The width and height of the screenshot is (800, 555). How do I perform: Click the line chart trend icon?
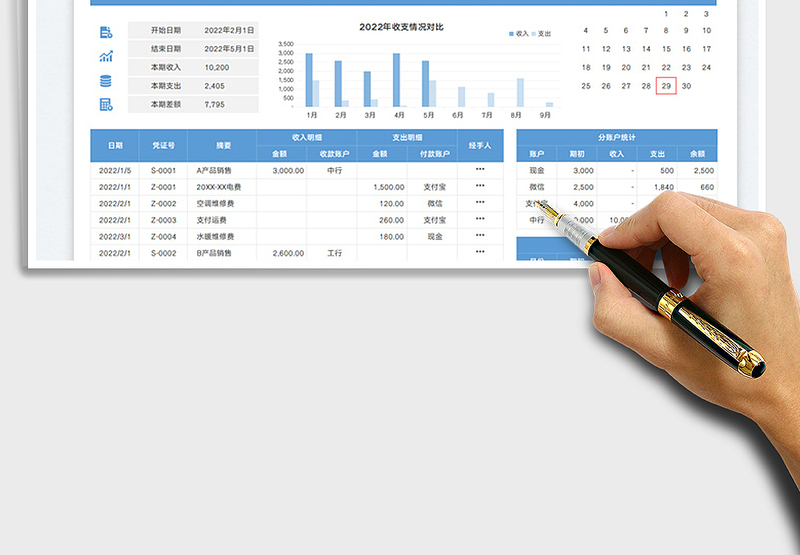pyautogui.click(x=106, y=56)
